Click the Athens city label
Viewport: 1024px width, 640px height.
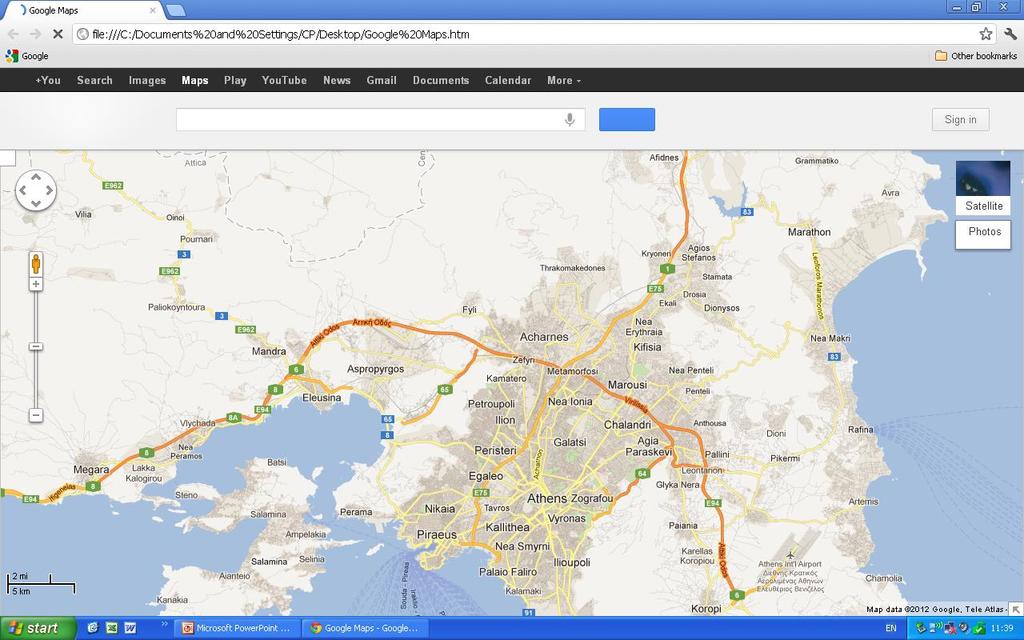[547, 498]
